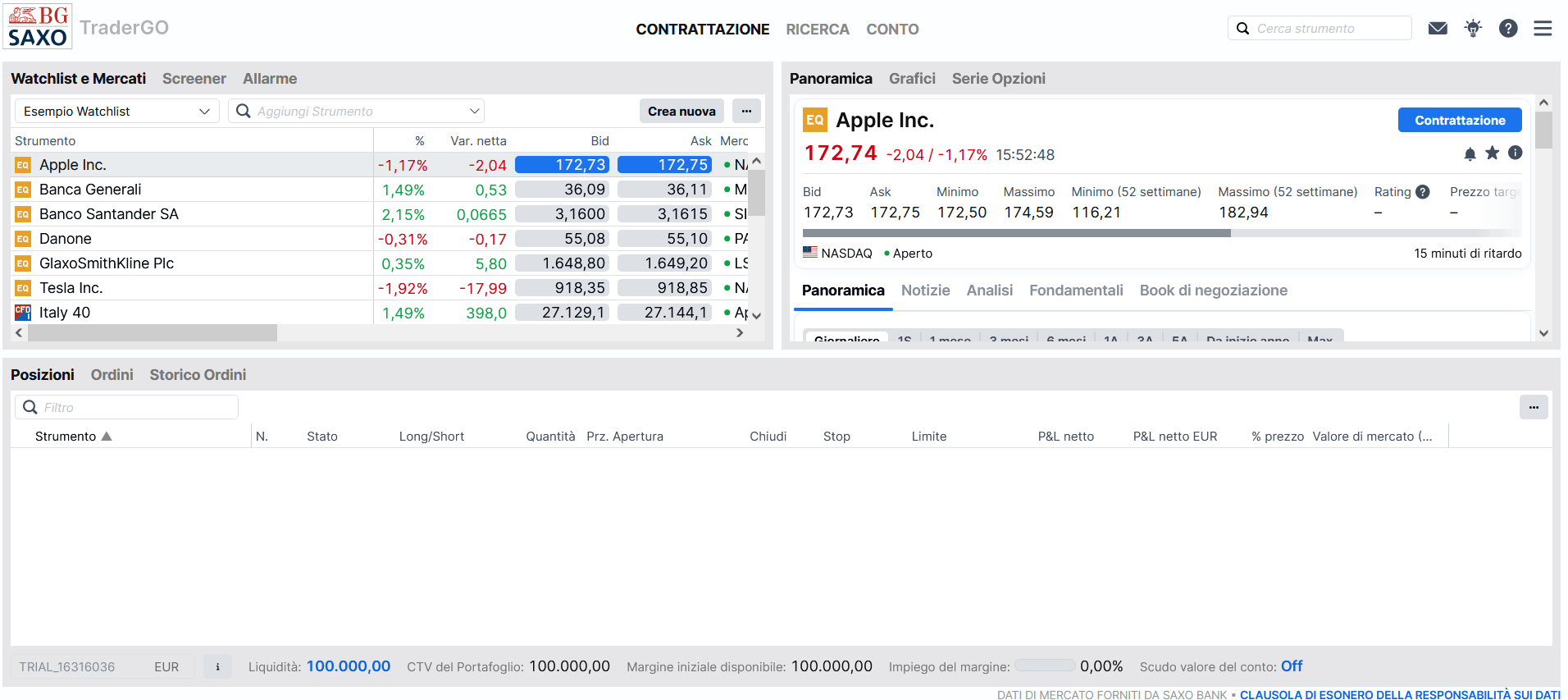Click in Cerca strumento search field
Viewport: 1568px width, 700px height.
pyautogui.click(x=1320, y=29)
